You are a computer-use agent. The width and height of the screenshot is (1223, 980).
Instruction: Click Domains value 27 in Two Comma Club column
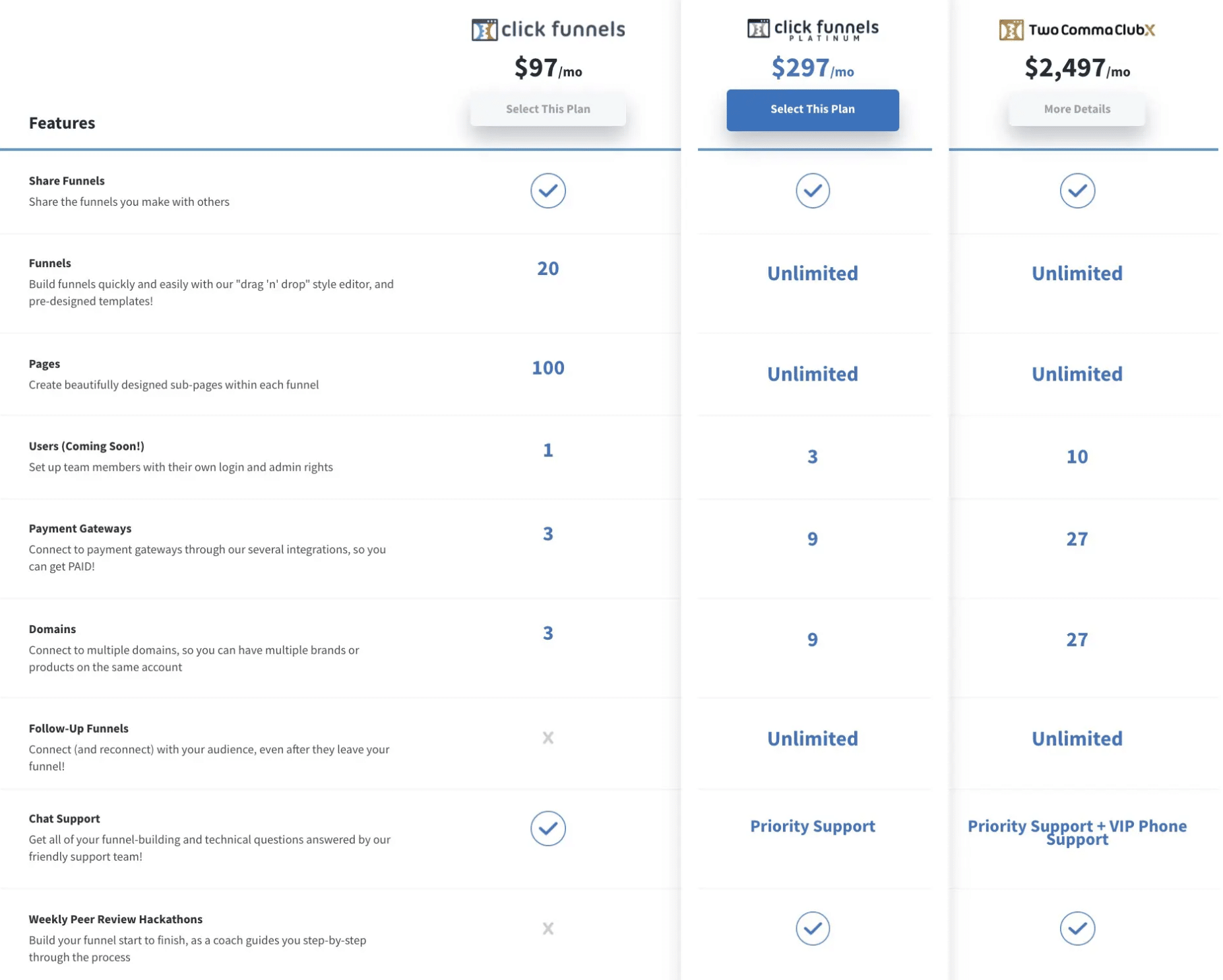pyautogui.click(x=1077, y=640)
